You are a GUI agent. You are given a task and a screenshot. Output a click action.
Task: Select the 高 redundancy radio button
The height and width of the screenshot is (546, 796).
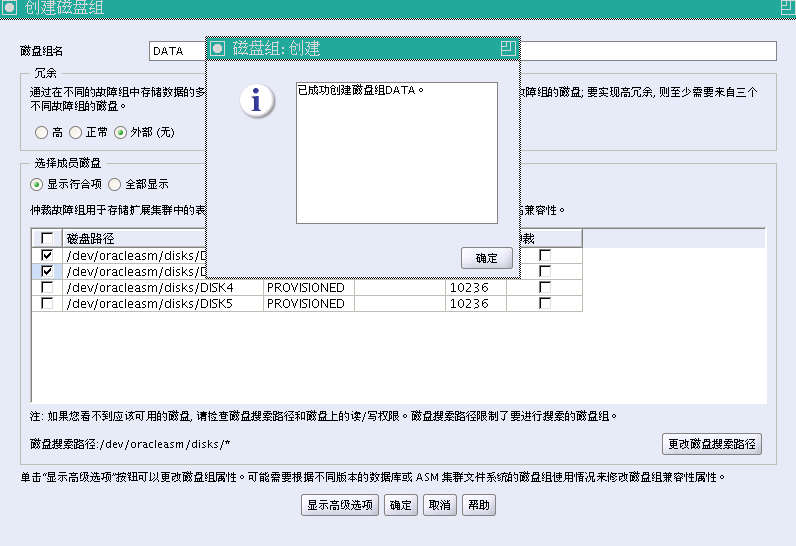(41, 132)
